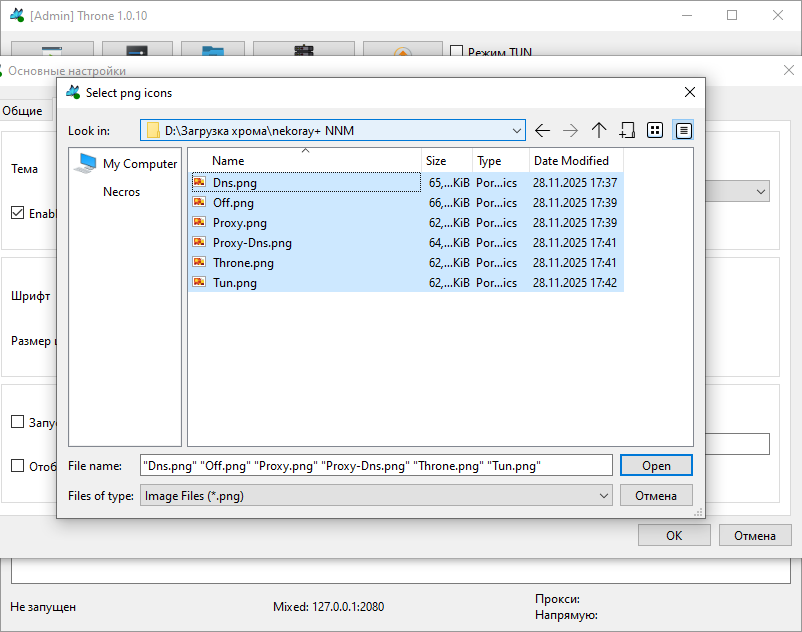This screenshot has height=632, width=802.
Task: Click the Select png icons title icon
Action: pyautogui.click(x=73, y=93)
